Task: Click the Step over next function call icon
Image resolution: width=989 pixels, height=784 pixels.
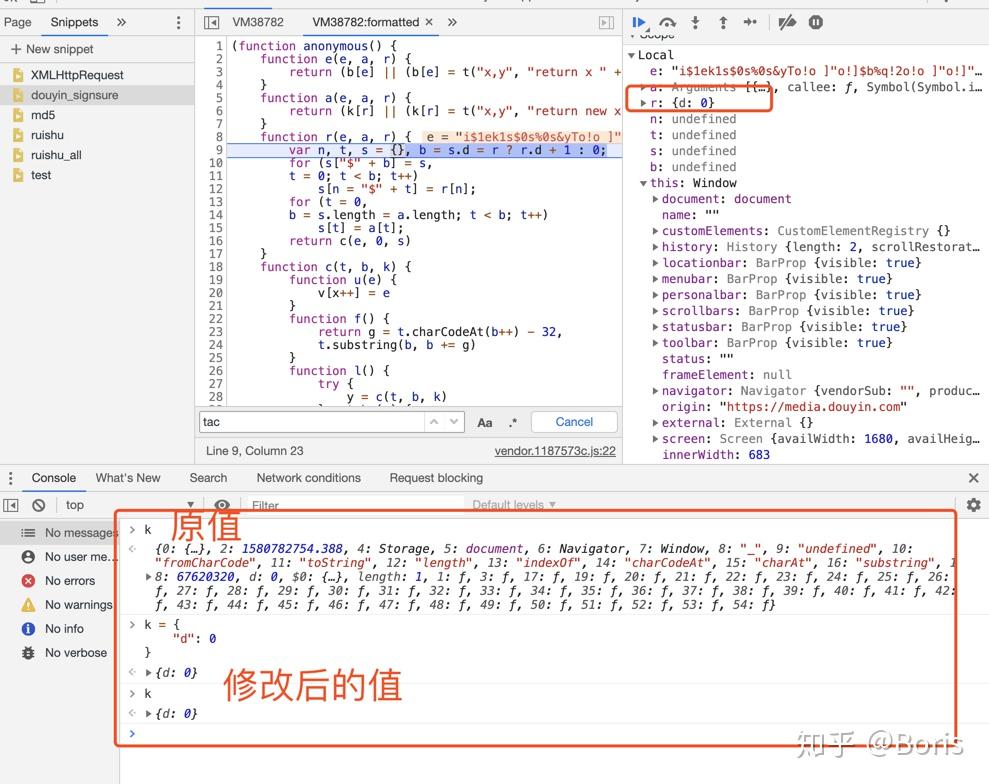Action: pos(667,21)
